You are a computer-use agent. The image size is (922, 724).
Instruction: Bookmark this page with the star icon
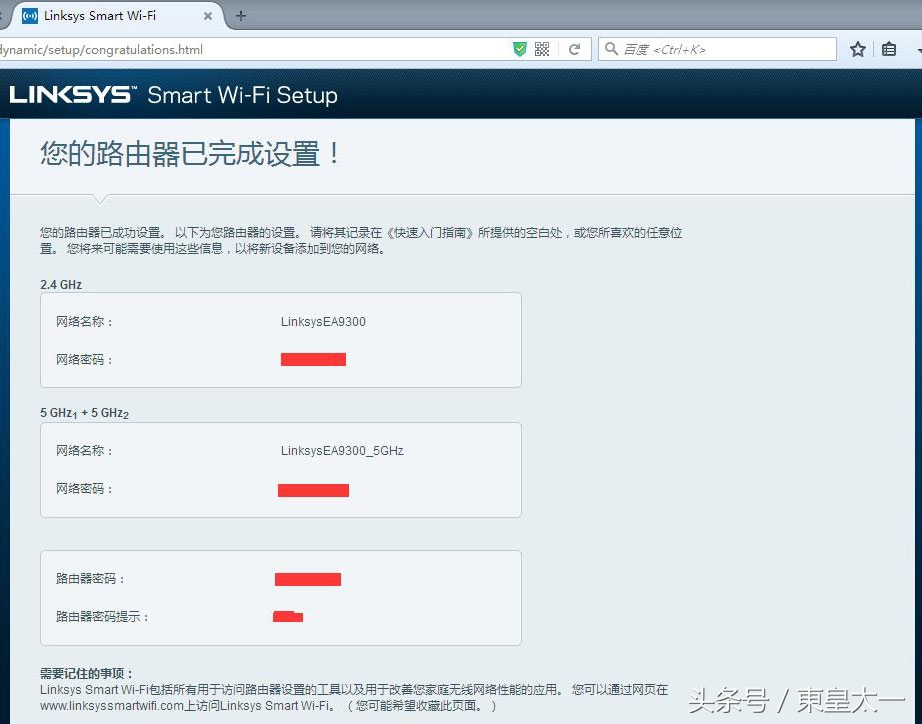pos(857,48)
